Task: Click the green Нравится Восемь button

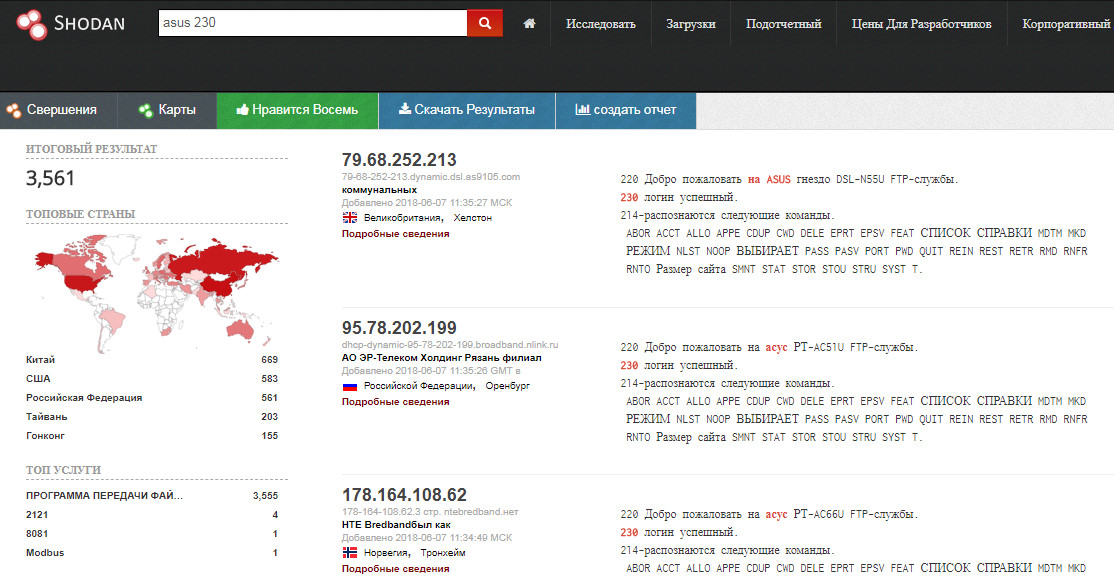Action: [x=297, y=110]
